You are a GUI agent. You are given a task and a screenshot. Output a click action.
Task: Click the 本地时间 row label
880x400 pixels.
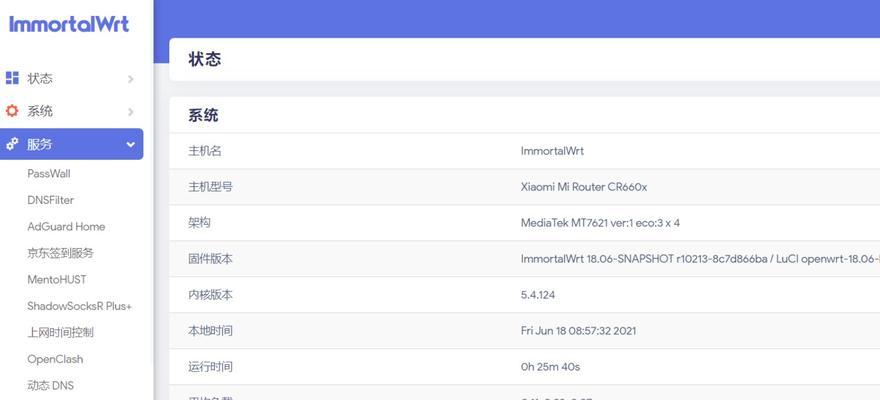[x=210, y=331]
